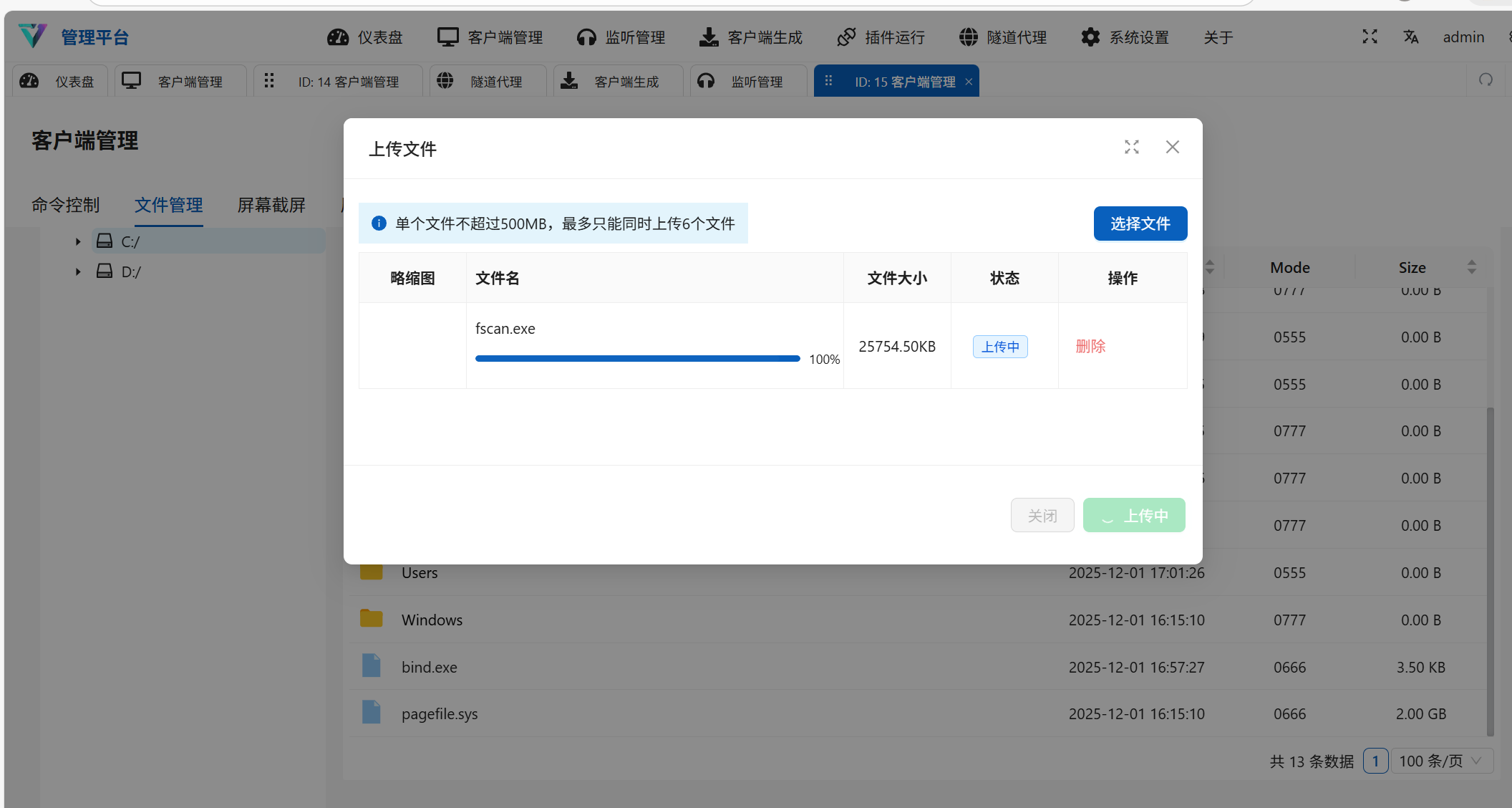
Task: Click the fscan.exe upload progress bar
Action: click(637, 359)
